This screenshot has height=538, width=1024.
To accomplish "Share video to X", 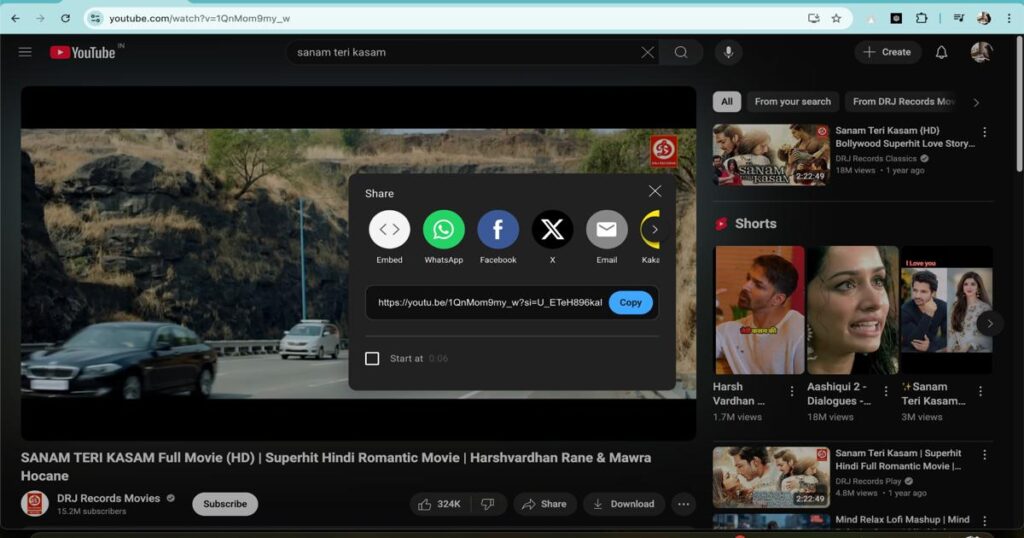I will (x=552, y=230).
